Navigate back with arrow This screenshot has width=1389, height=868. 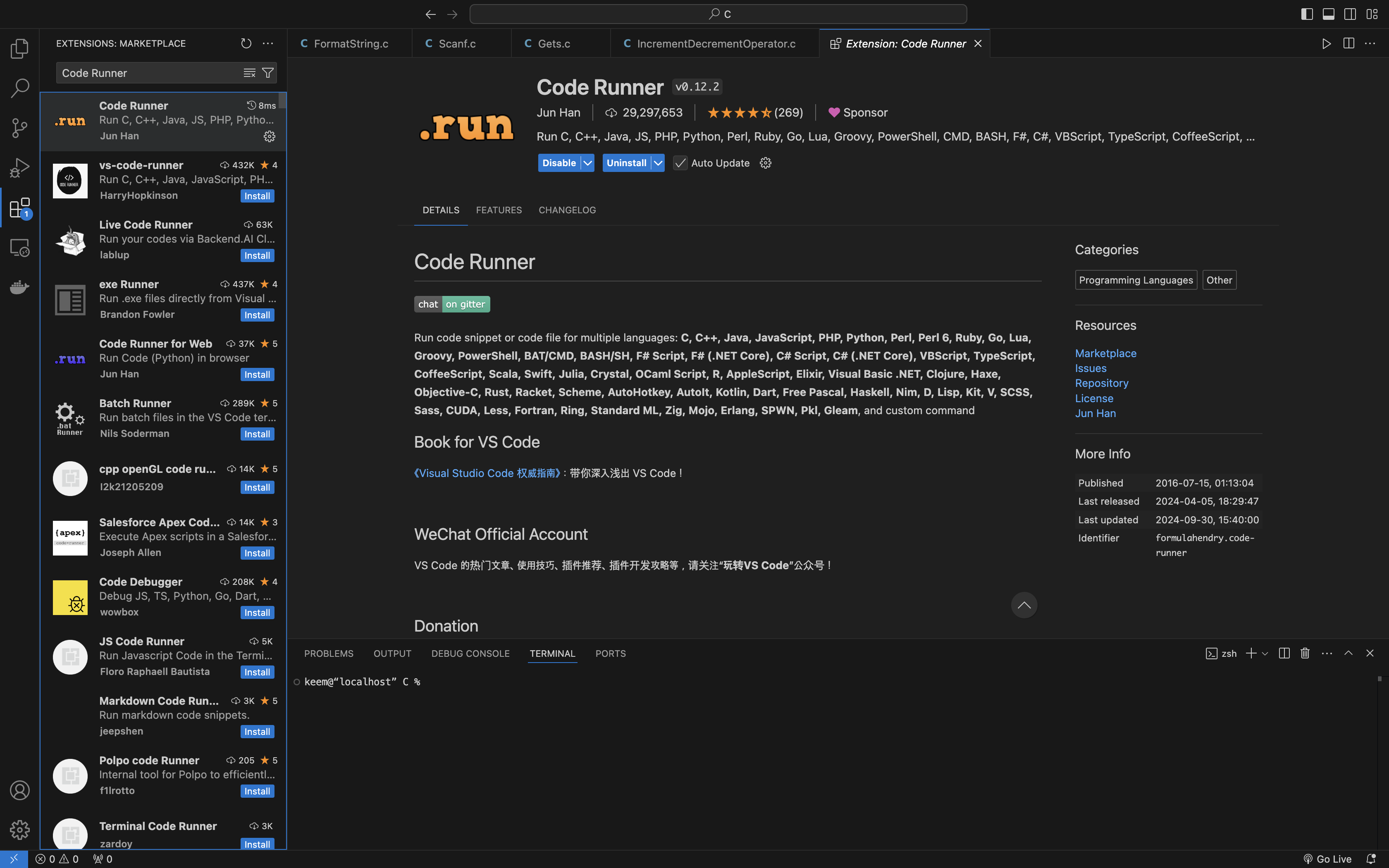[430, 14]
